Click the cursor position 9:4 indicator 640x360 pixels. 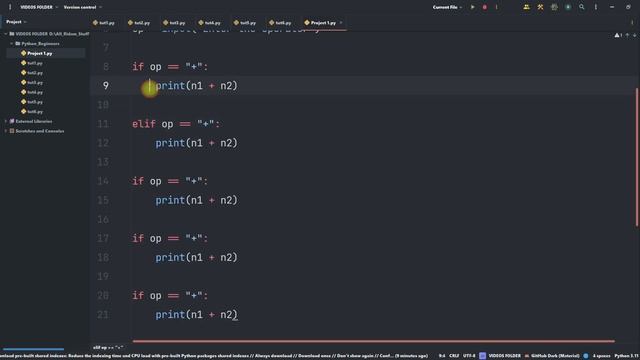[442, 356]
